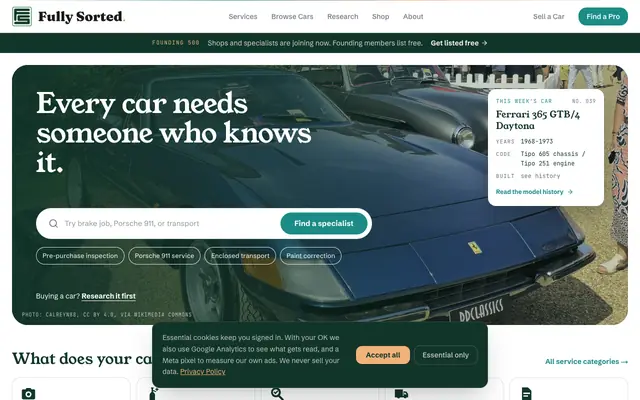Screen dimensions: 640x400
Task: Open the Privacy Policy link
Action: coord(202,371)
